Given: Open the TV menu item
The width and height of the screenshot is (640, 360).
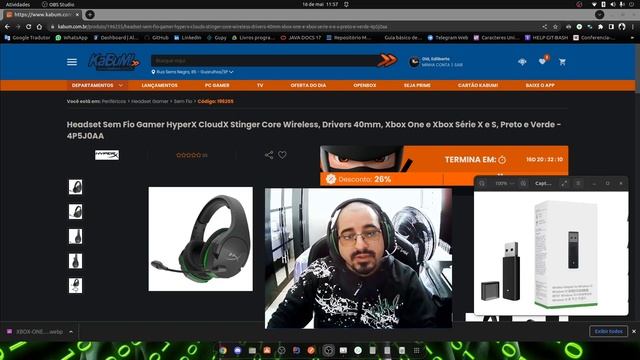Looking at the screenshot, I should point(260,85).
